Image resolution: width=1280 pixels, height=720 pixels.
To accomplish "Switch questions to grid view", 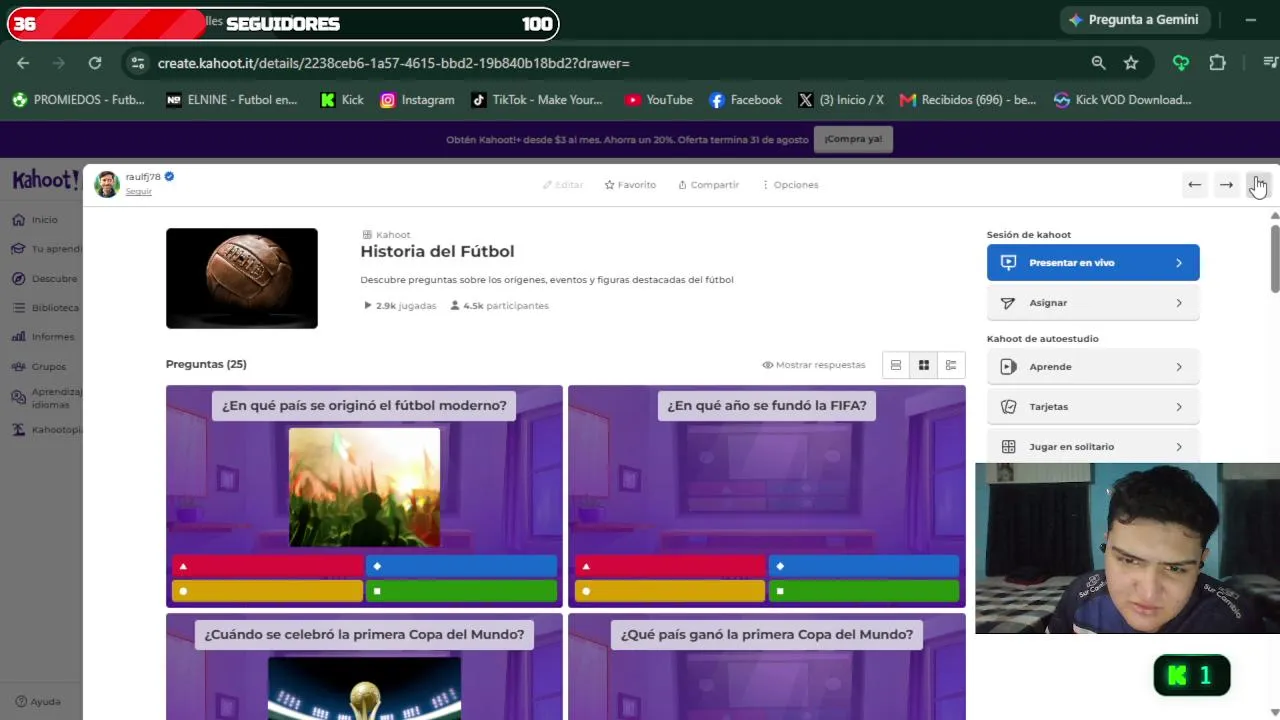I will (x=924, y=365).
